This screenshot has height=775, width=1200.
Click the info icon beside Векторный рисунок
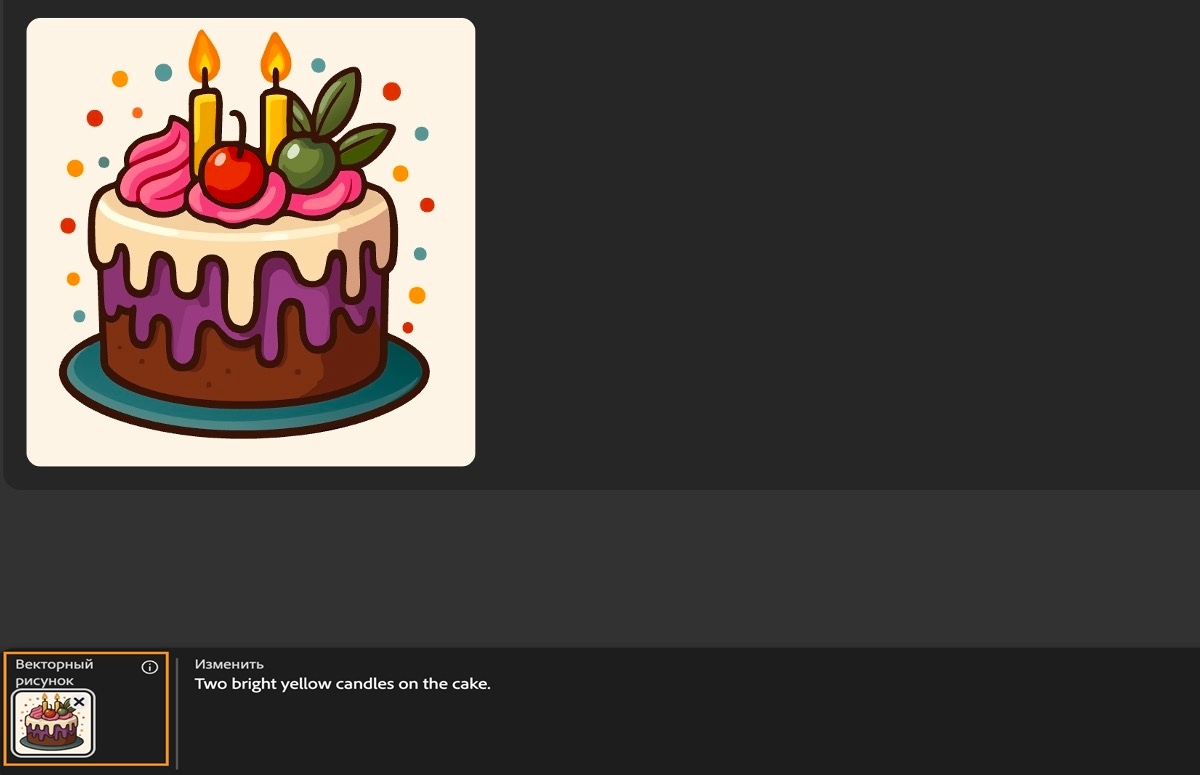[150, 667]
